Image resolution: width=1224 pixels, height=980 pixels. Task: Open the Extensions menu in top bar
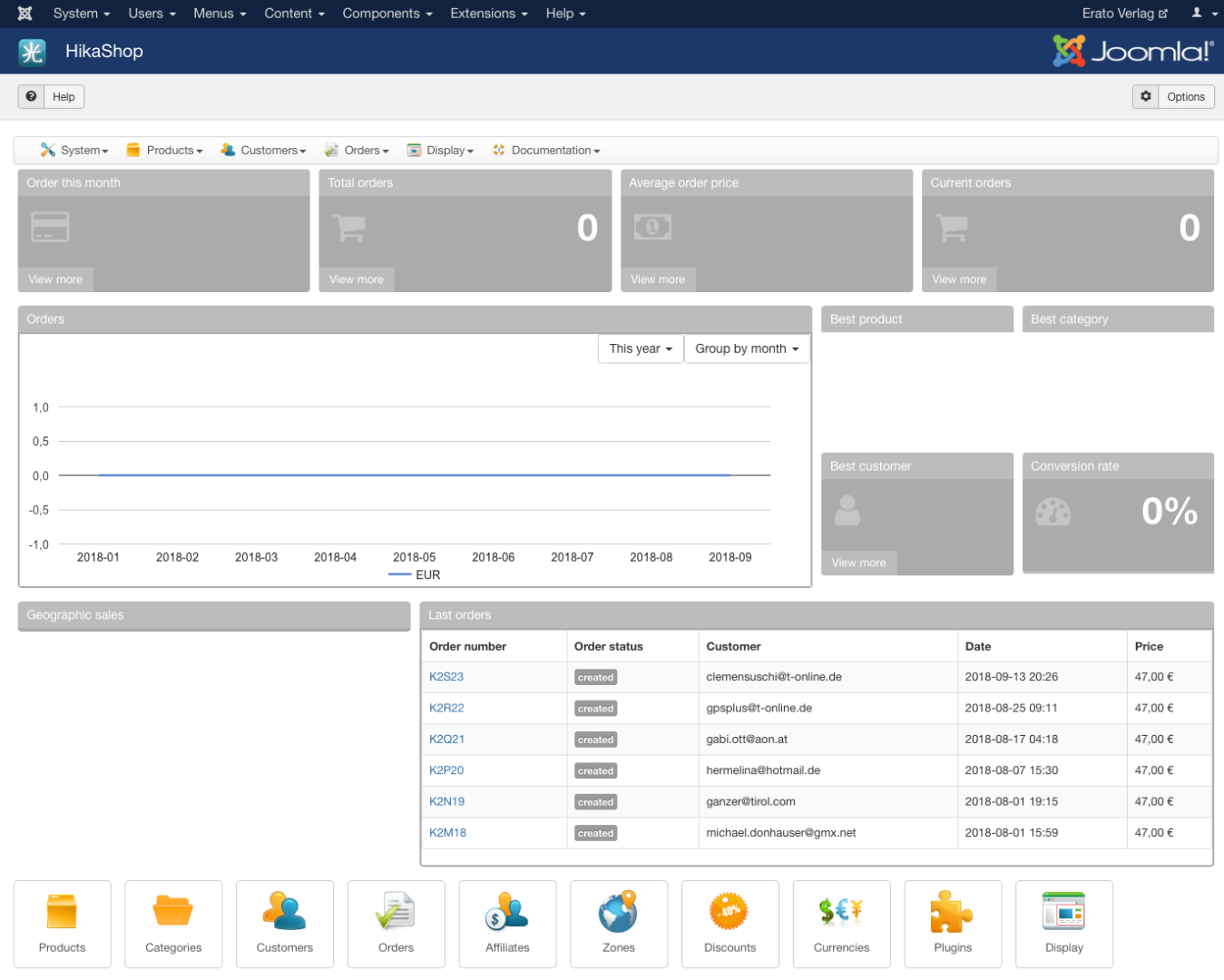point(488,14)
